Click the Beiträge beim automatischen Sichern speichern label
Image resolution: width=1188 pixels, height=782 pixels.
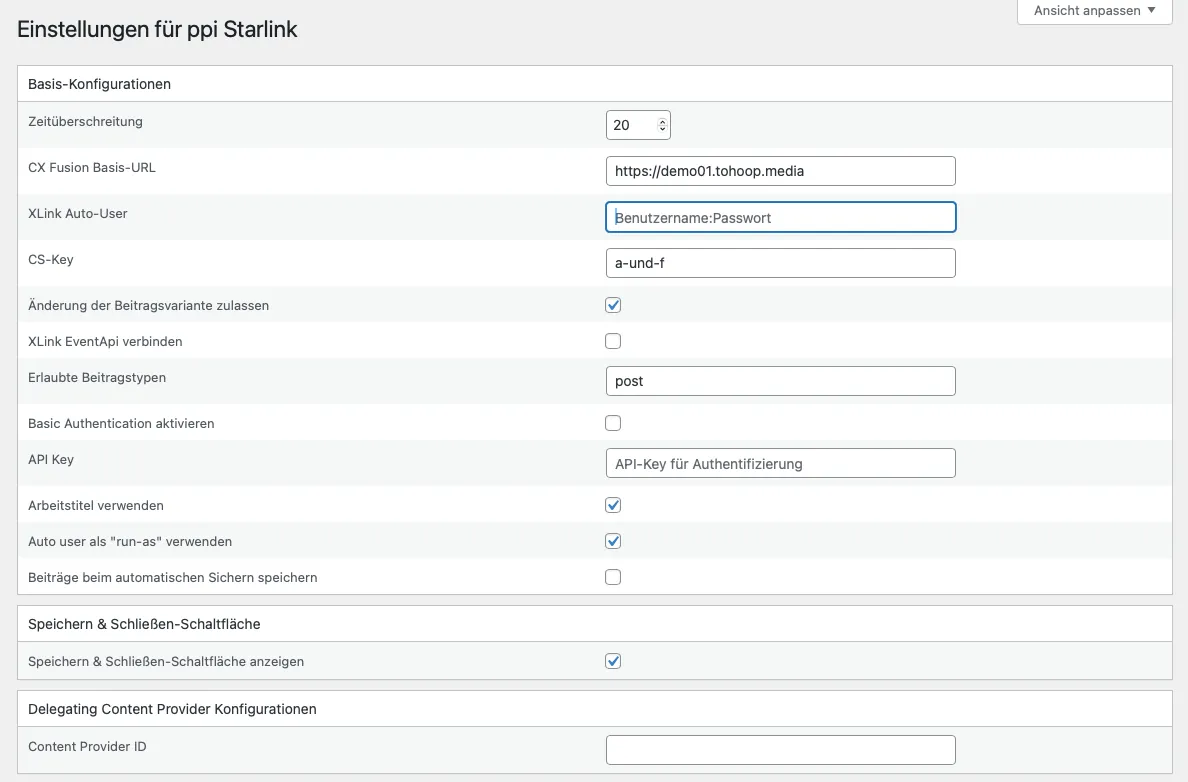pos(173,577)
